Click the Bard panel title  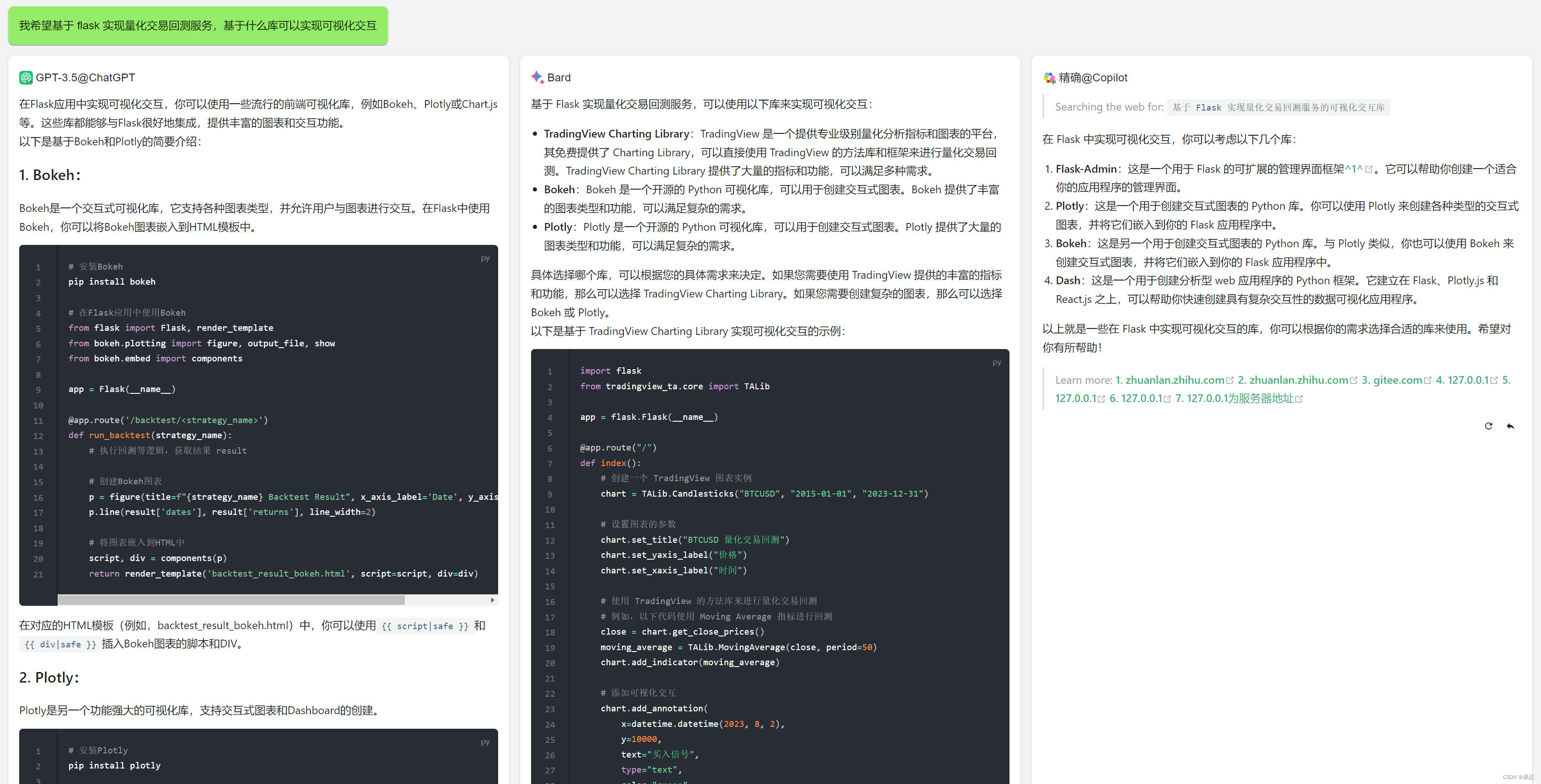point(559,78)
